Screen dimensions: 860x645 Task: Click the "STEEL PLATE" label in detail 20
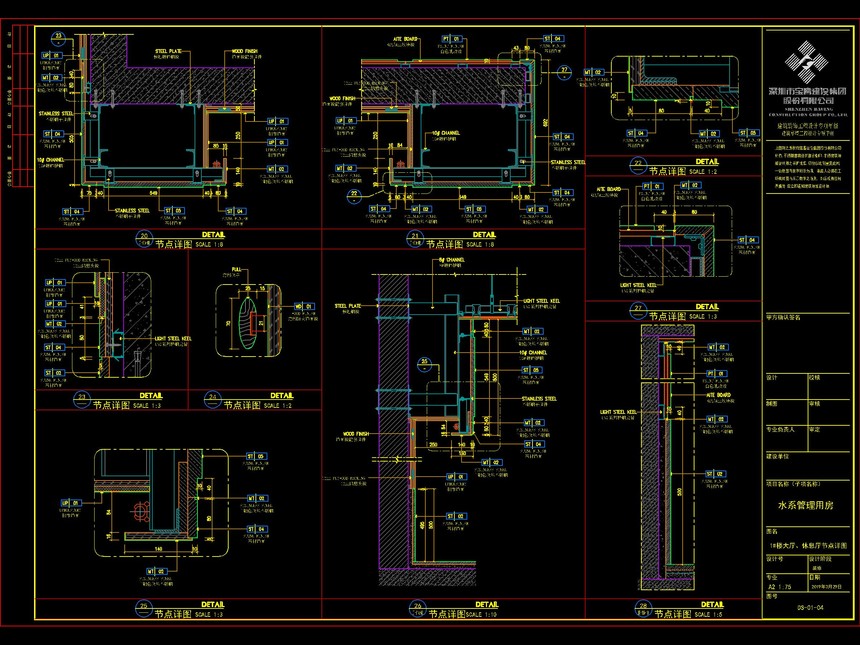click(x=168, y=51)
